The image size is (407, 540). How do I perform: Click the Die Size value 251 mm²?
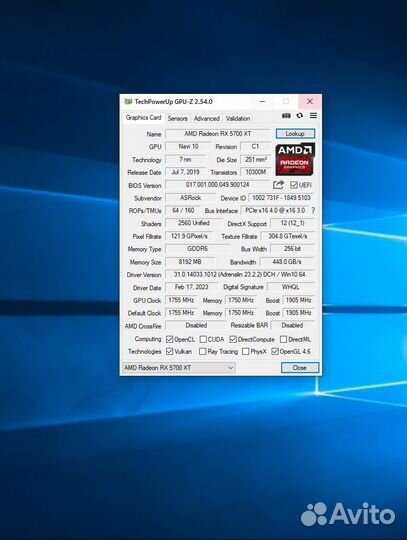[x=255, y=159]
